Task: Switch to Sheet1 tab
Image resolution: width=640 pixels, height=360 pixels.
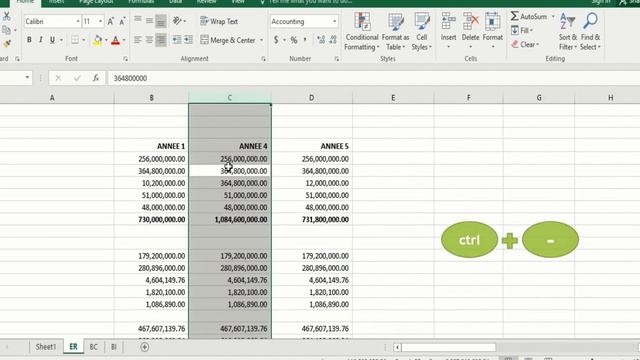Action: tap(45, 347)
